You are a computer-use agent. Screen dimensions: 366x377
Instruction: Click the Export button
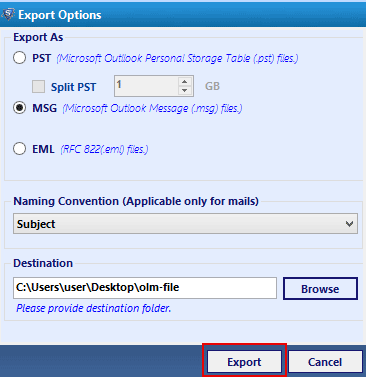point(244,362)
